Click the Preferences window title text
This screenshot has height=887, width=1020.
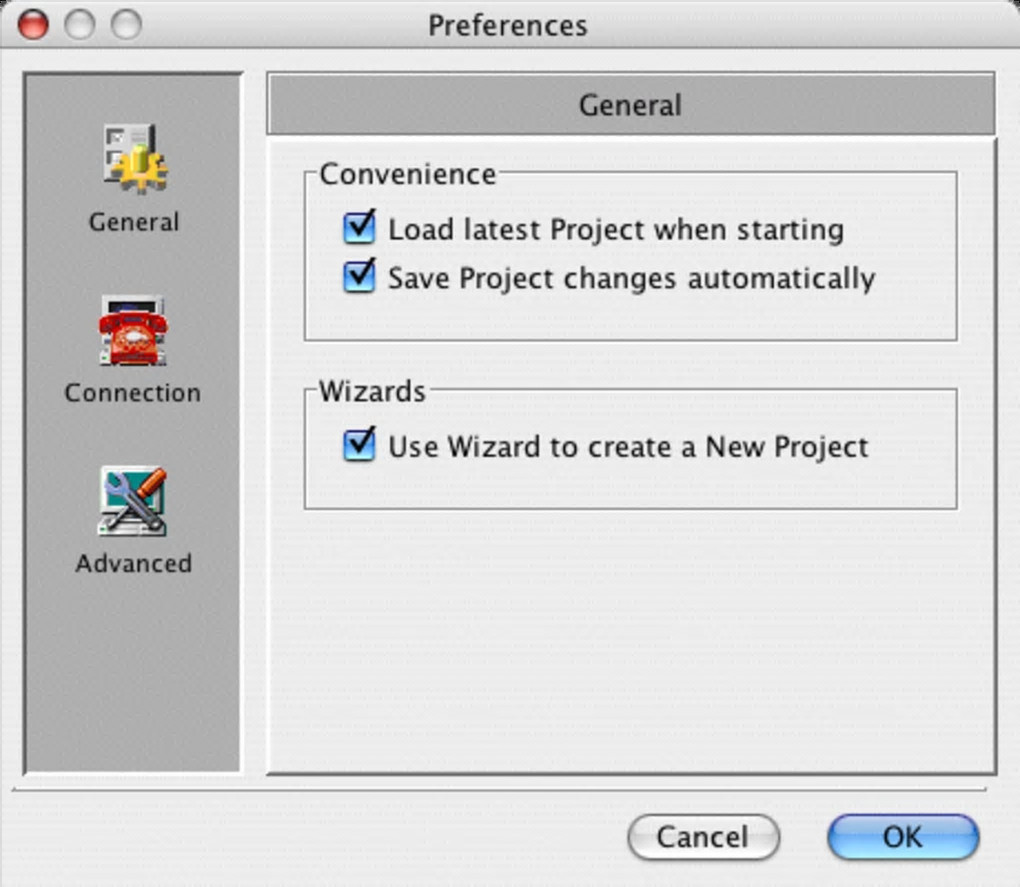click(x=507, y=25)
